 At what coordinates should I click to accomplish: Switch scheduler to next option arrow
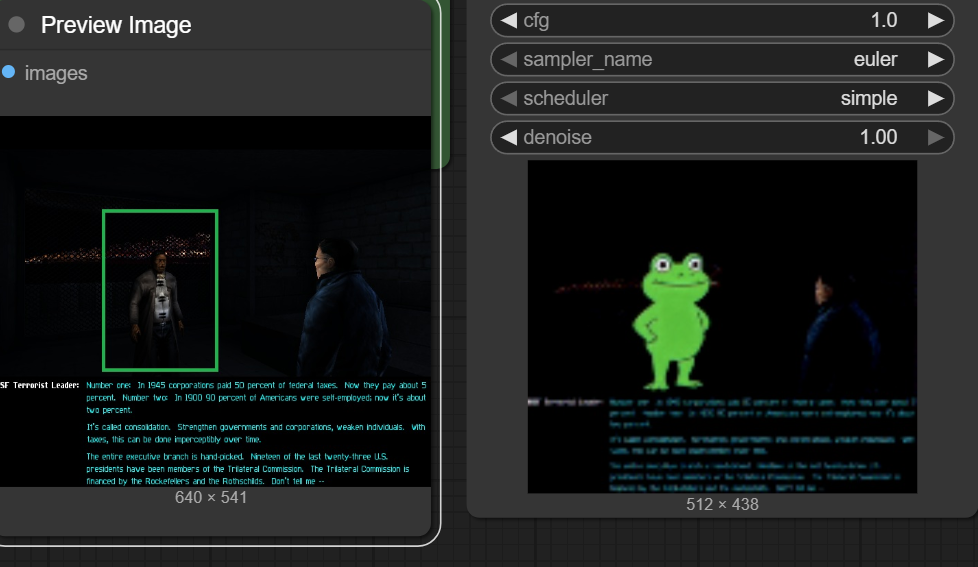pyautogui.click(x=936, y=99)
